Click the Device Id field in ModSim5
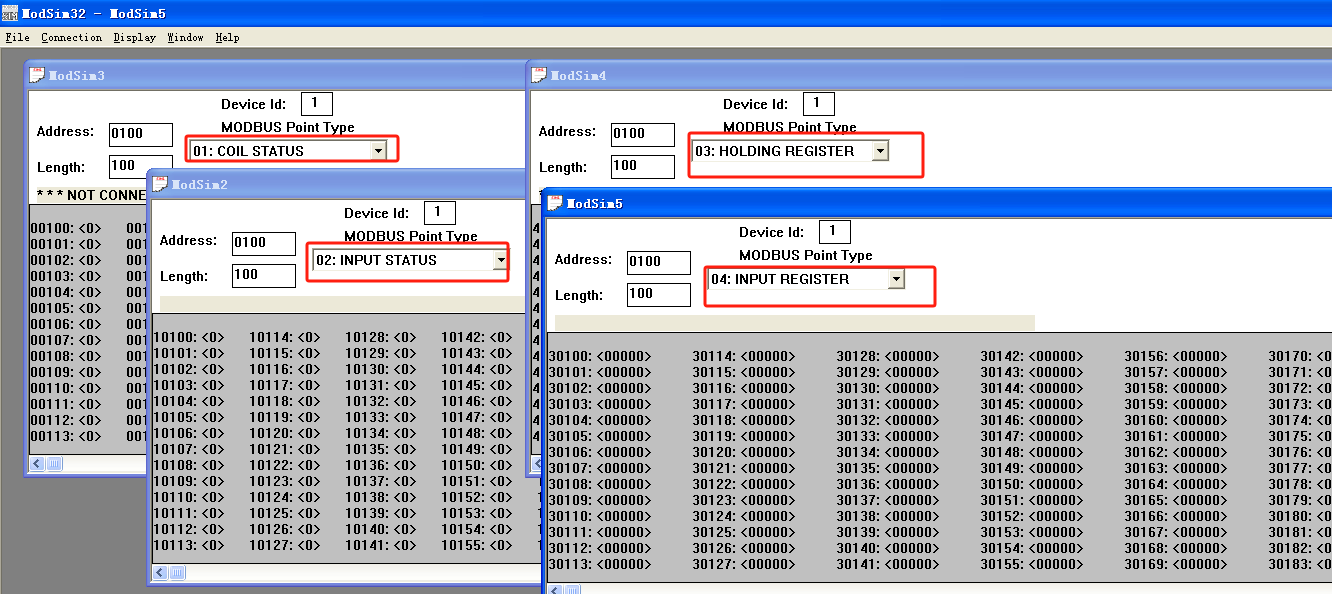Screen dimensions: 1332x594 point(834,231)
